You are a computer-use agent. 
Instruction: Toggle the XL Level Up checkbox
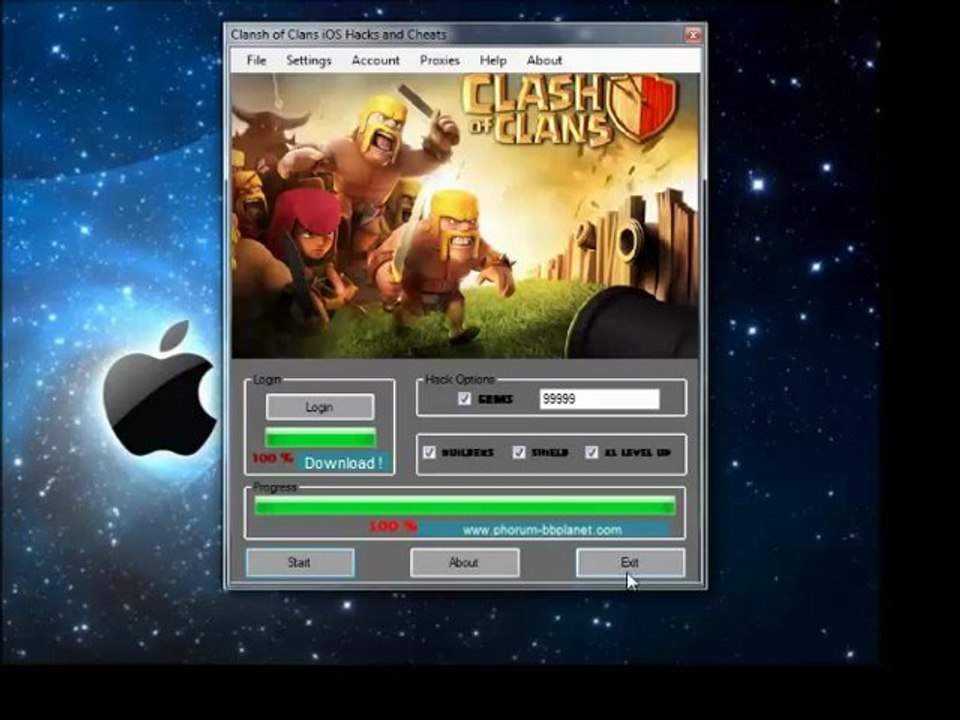click(591, 452)
